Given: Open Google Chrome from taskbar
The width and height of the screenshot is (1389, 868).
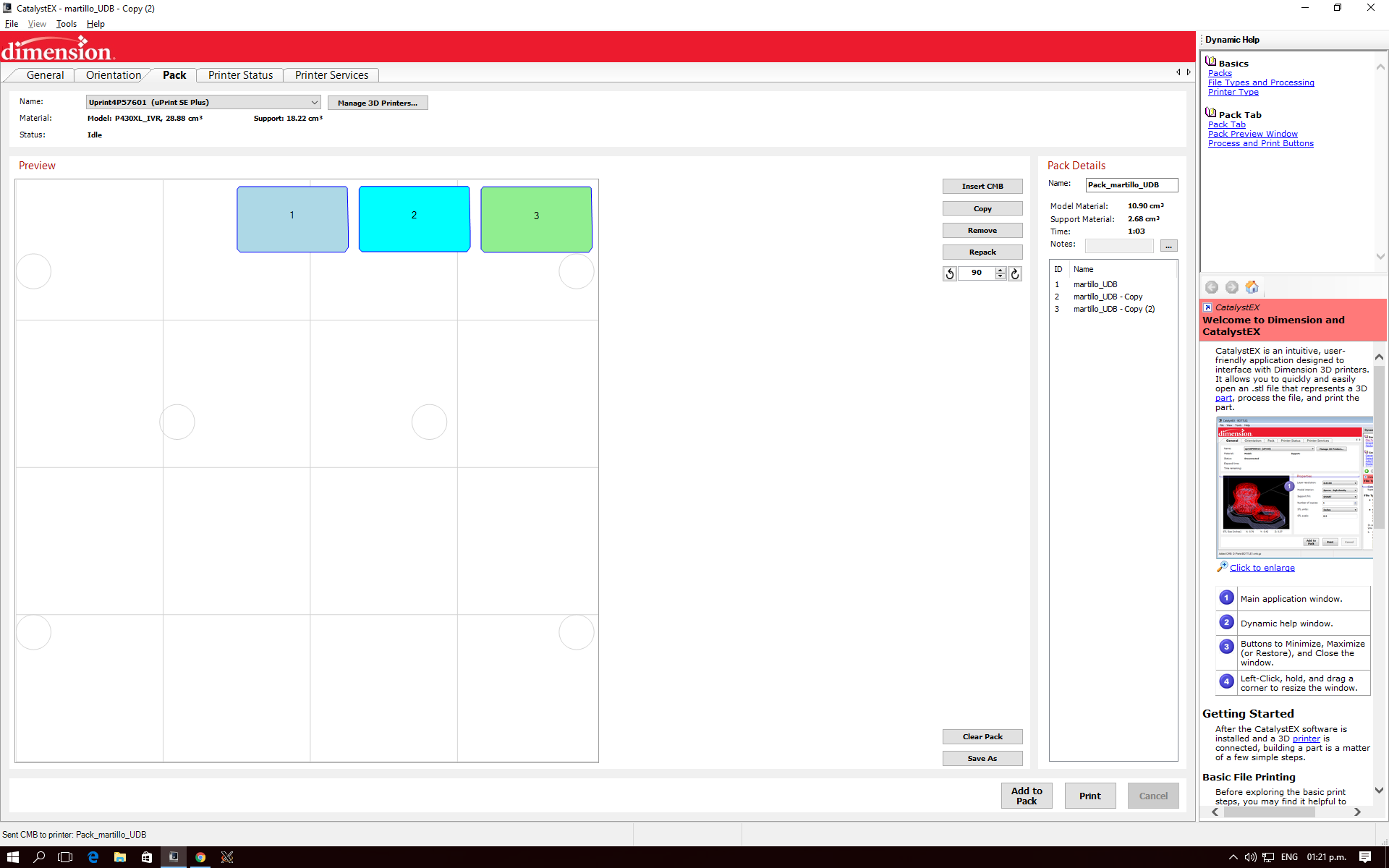Looking at the screenshot, I should pos(200,857).
